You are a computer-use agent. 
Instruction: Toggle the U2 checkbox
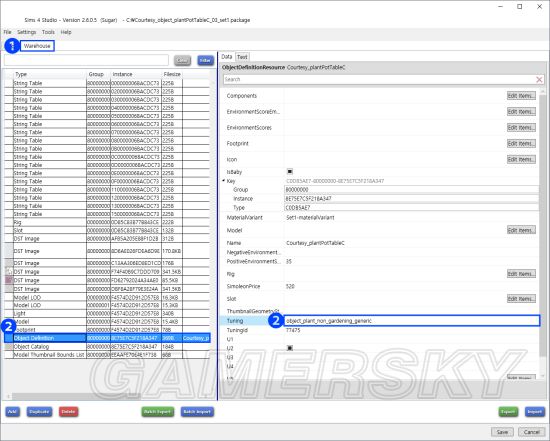pyautogui.click(x=290, y=348)
